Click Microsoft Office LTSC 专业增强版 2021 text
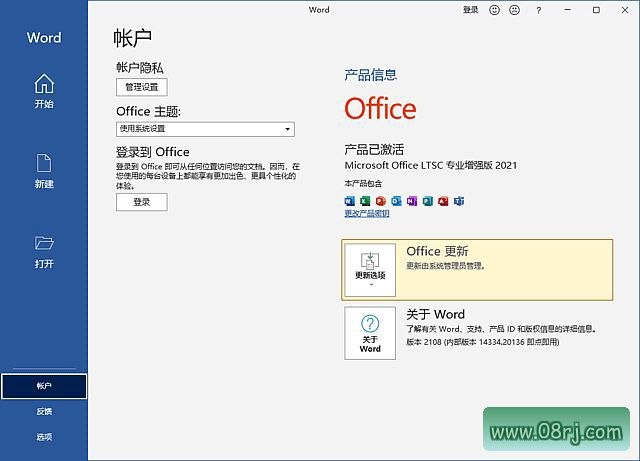This screenshot has width=640, height=461. [x=431, y=165]
